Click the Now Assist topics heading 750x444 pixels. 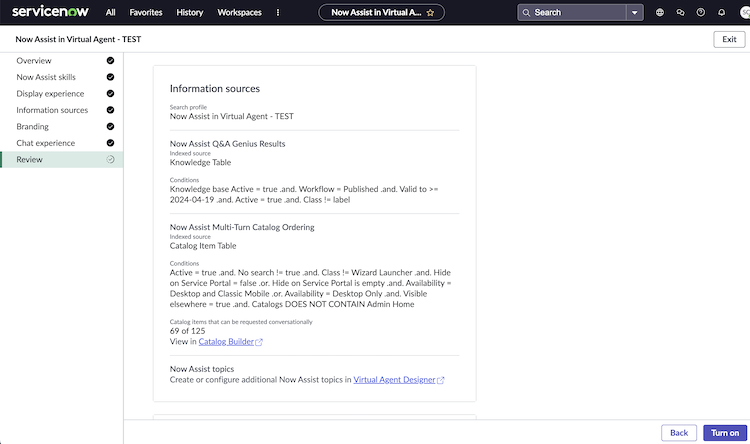(x=202, y=369)
